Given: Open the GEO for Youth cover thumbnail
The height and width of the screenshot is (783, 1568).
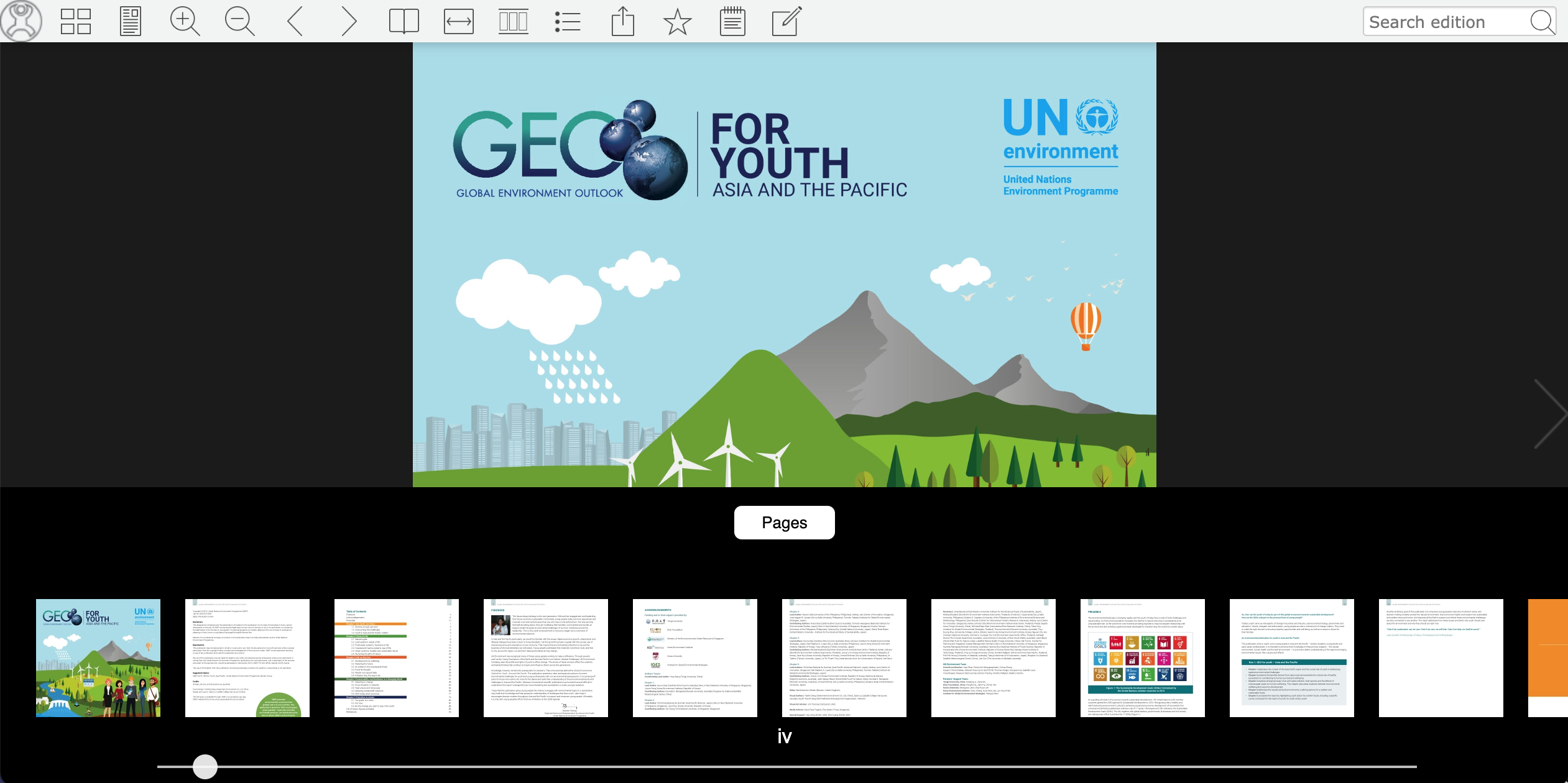Looking at the screenshot, I should 98,656.
